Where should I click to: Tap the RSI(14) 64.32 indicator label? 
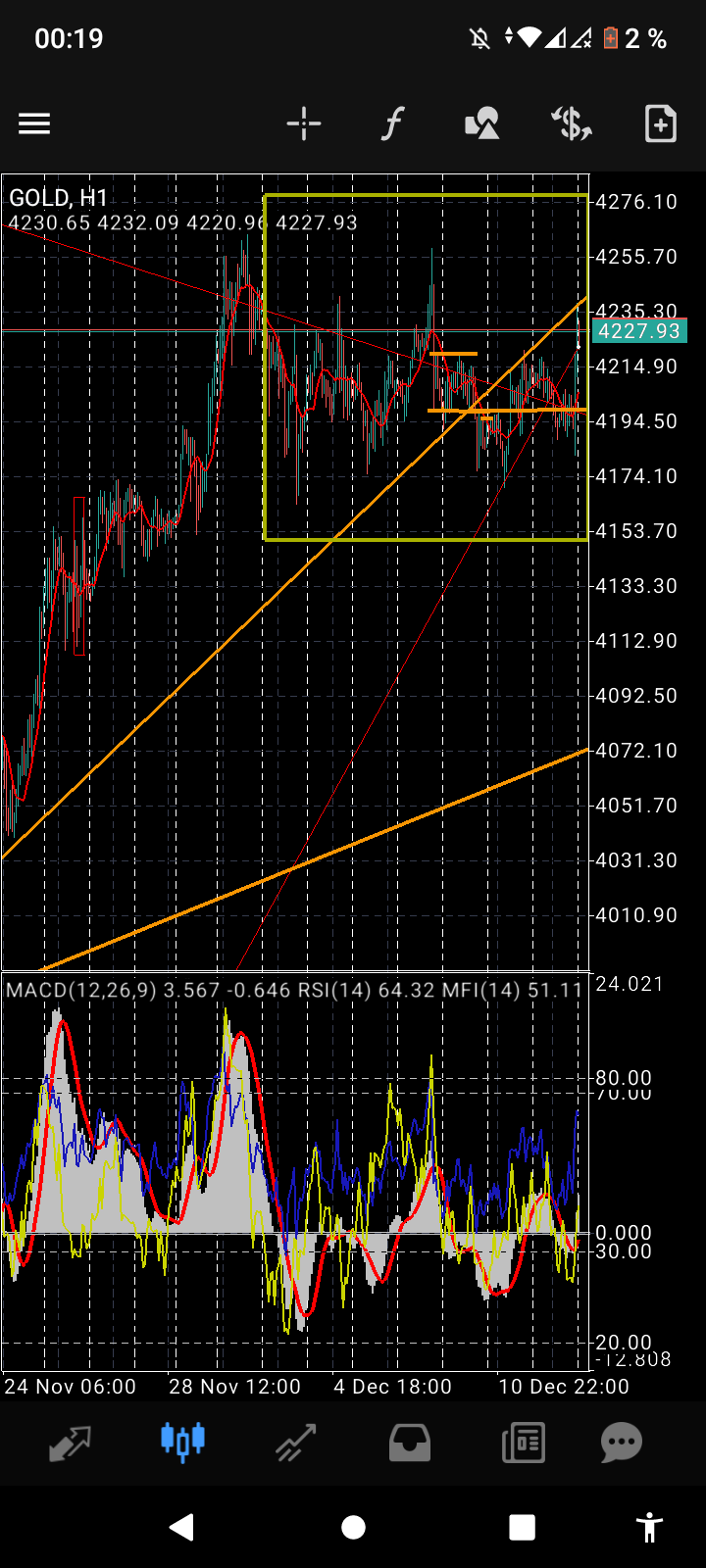pos(367,991)
